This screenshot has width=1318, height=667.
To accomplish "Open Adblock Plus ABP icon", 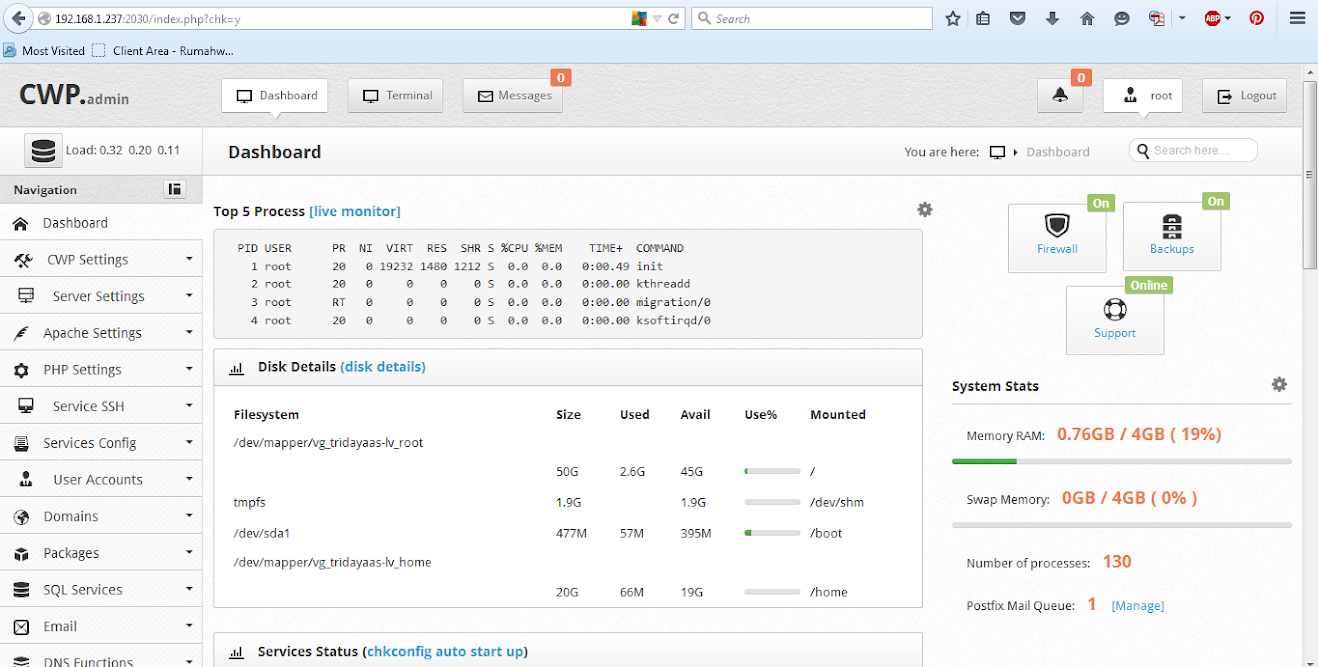I will pyautogui.click(x=1213, y=18).
